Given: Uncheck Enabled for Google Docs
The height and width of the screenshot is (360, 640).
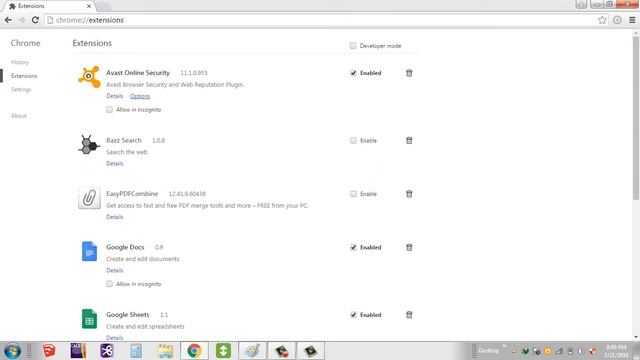Looking at the screenshot, I should pyautogui.click(x=353, y=247).
